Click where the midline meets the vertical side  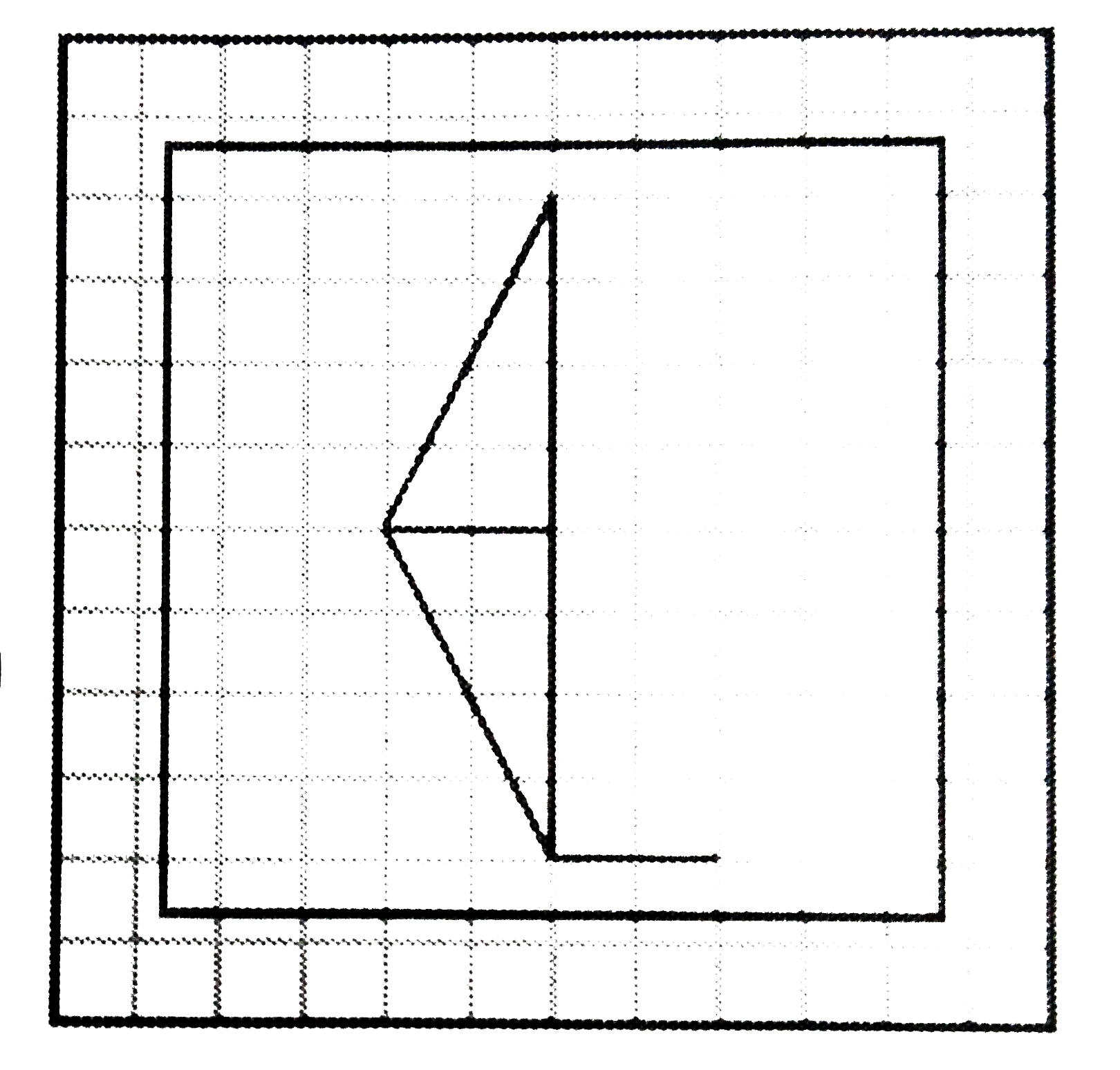tap(552, 531)
